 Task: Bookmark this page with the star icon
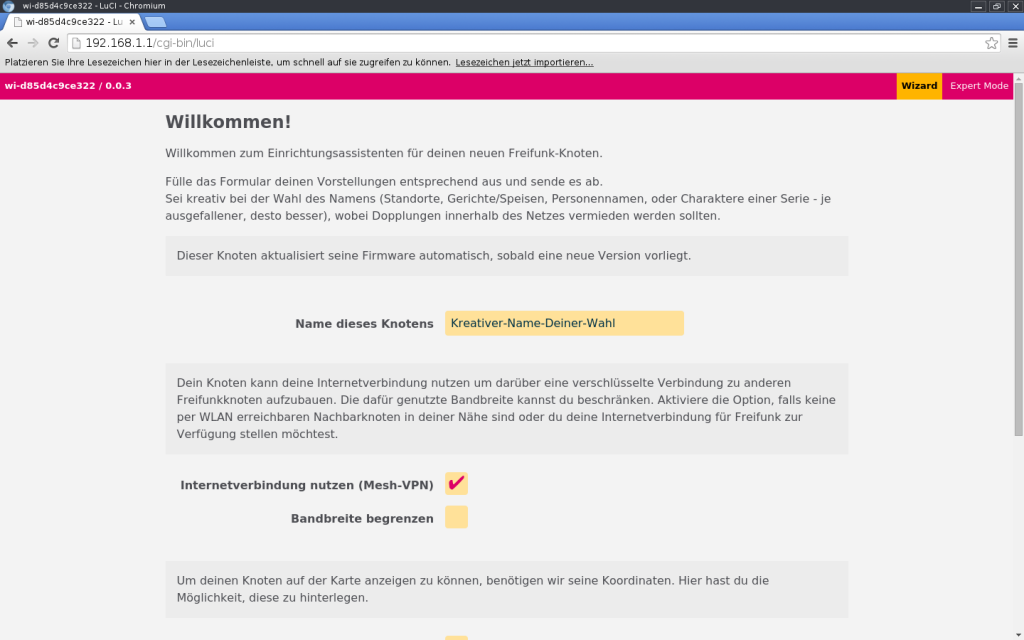pos(991,43)
